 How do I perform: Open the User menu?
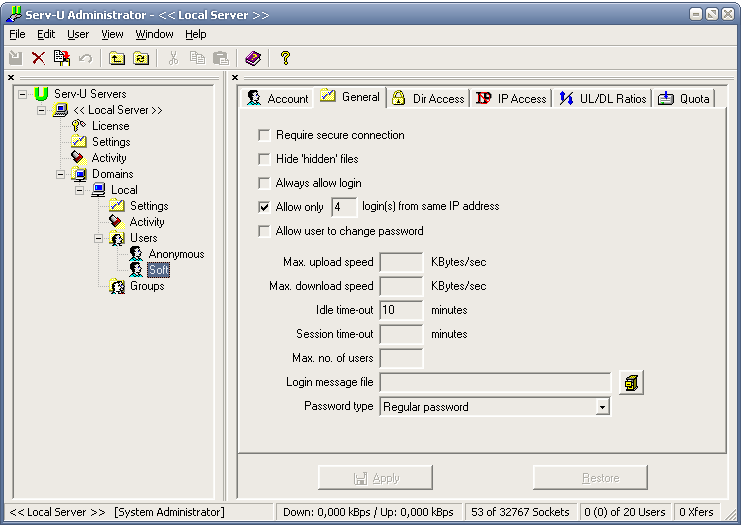pyautogui.click(x=78, y=34)
